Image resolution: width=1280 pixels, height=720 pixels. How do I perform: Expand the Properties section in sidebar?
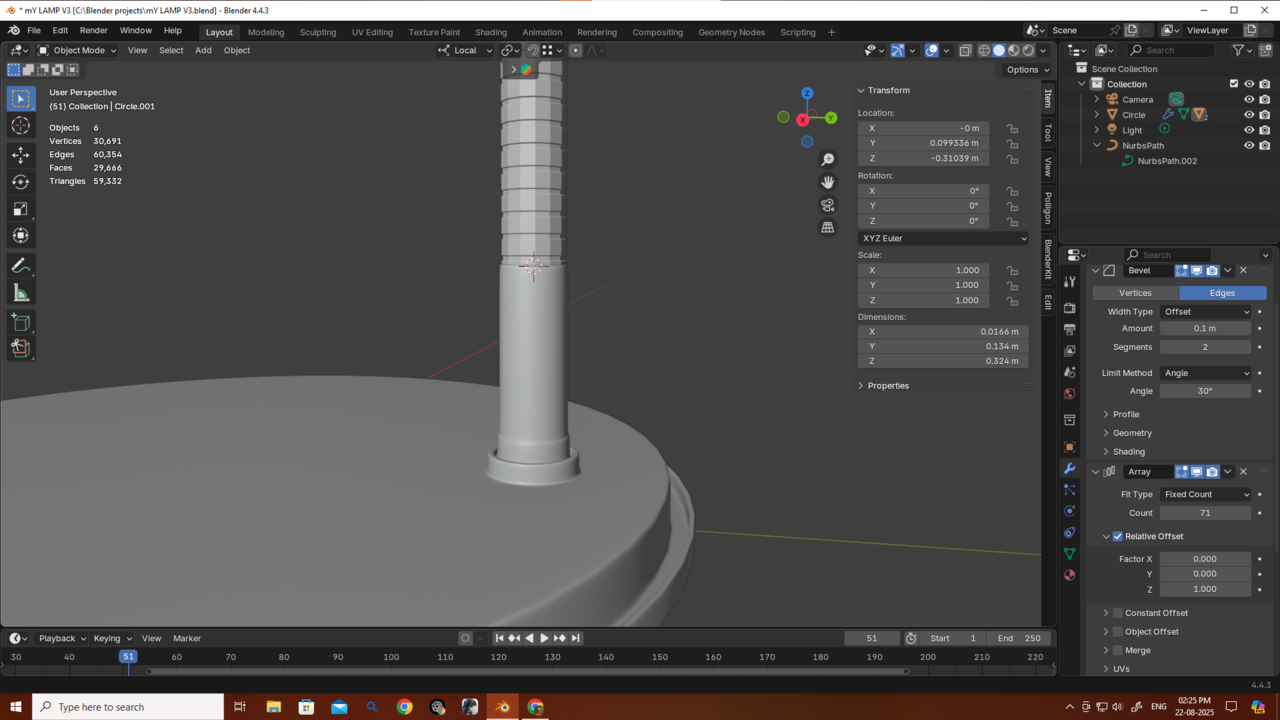coord(887,386)
